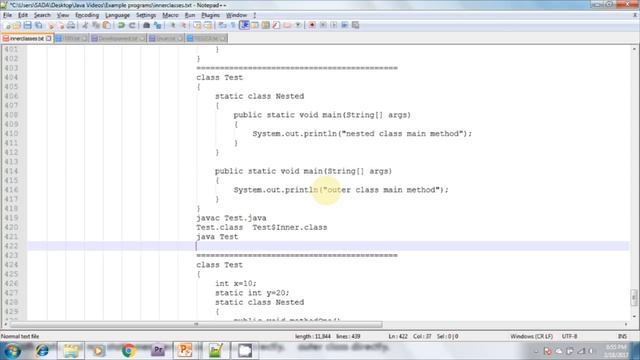Open the File menu
Screen dimensions: 640x360
tap(7, 15)
